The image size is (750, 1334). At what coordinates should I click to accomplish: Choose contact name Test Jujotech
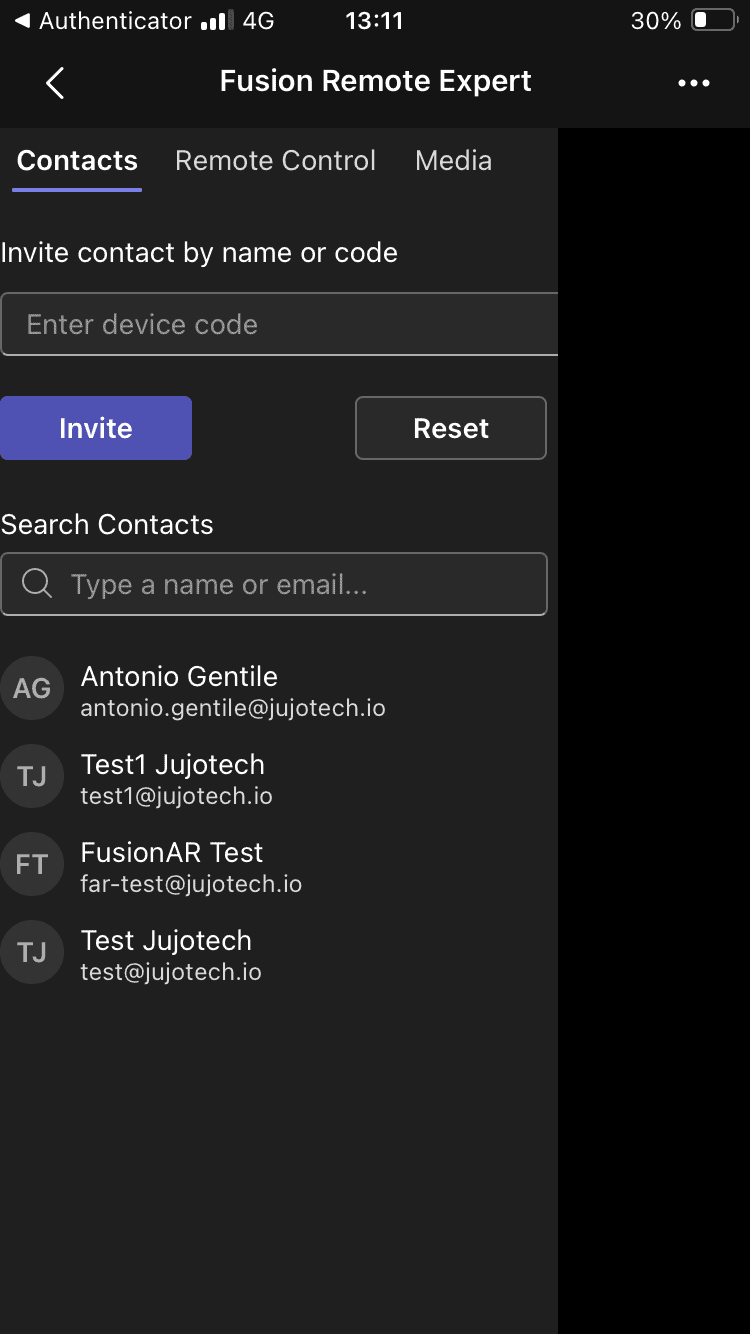[166, 941]
